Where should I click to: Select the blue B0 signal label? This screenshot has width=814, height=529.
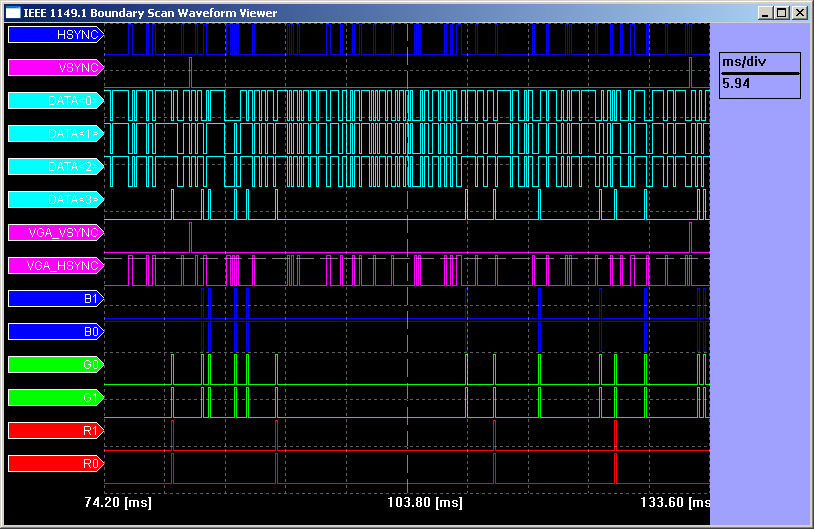point(55,331)
